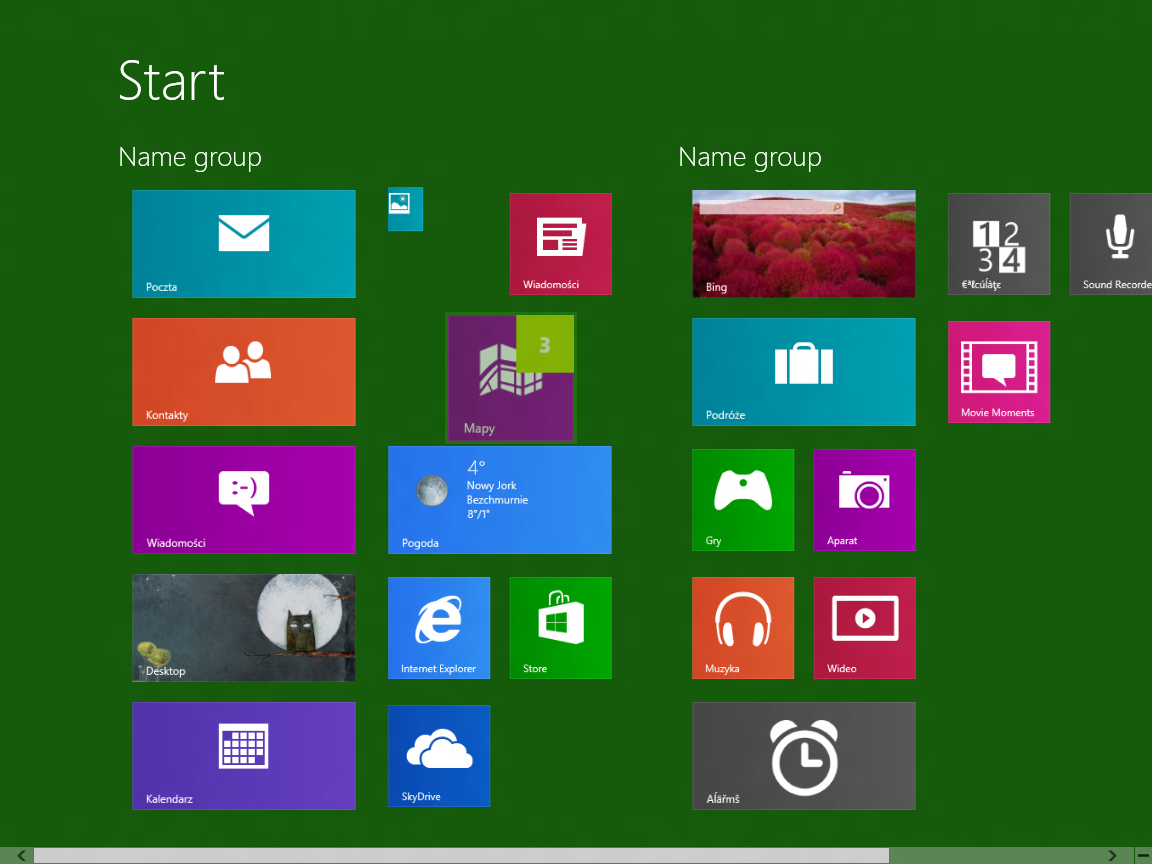Open the Desktop owl wallpaper tile
The width and height of the screenshot is (1152, 864).
click(x=244, y=627)
